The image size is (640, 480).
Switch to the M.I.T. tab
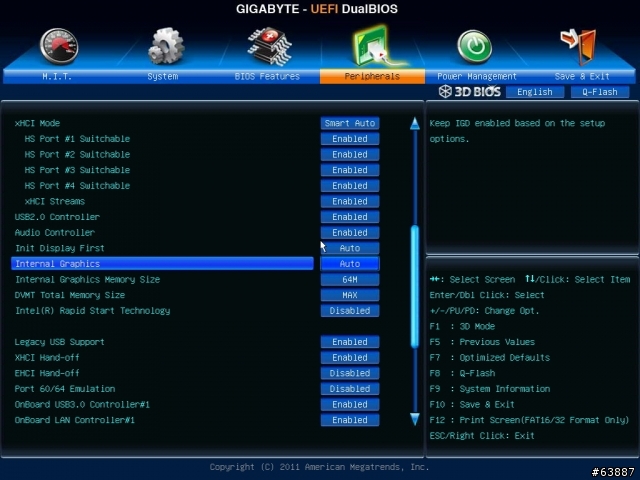tap(57, 76)
